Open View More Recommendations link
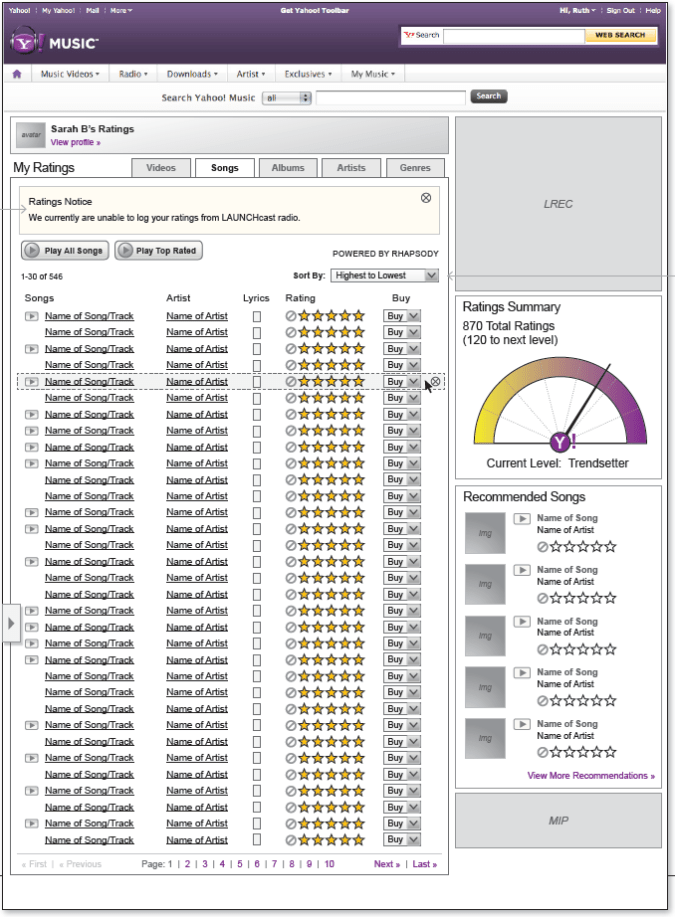The height and width of the screenshot is (917, 675). pos(590,775)
